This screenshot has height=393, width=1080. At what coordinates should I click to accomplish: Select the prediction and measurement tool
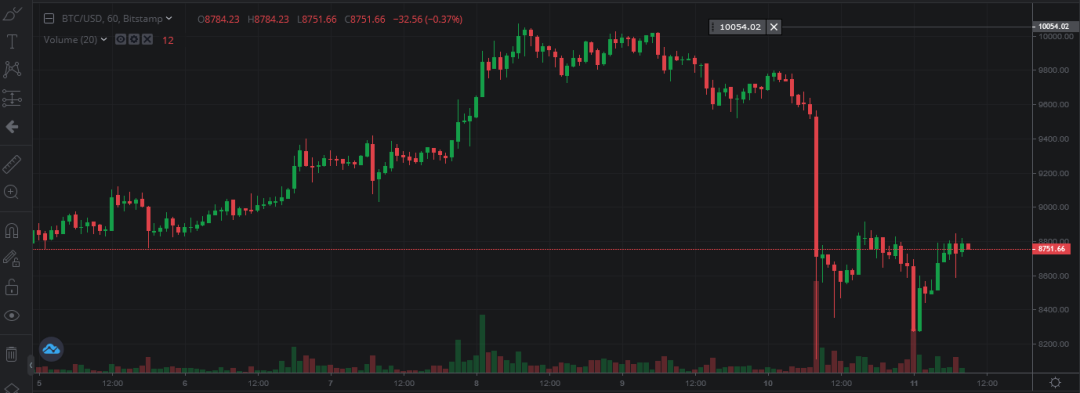(12, 98)
